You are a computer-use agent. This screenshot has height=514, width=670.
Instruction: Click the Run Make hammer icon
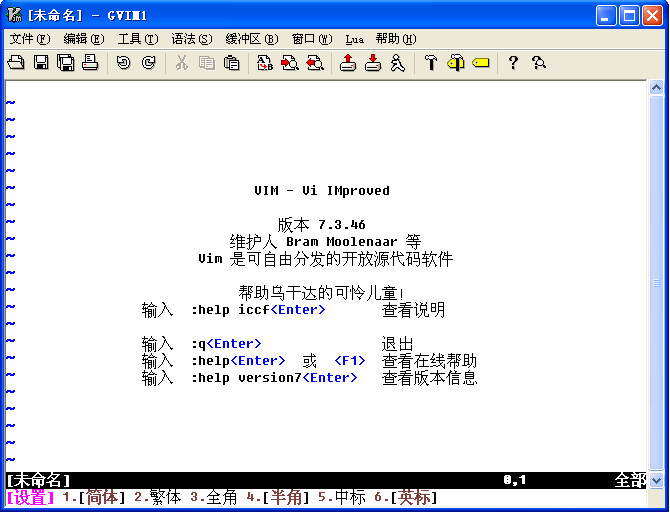pyautogui.click(x=430, y=63)
